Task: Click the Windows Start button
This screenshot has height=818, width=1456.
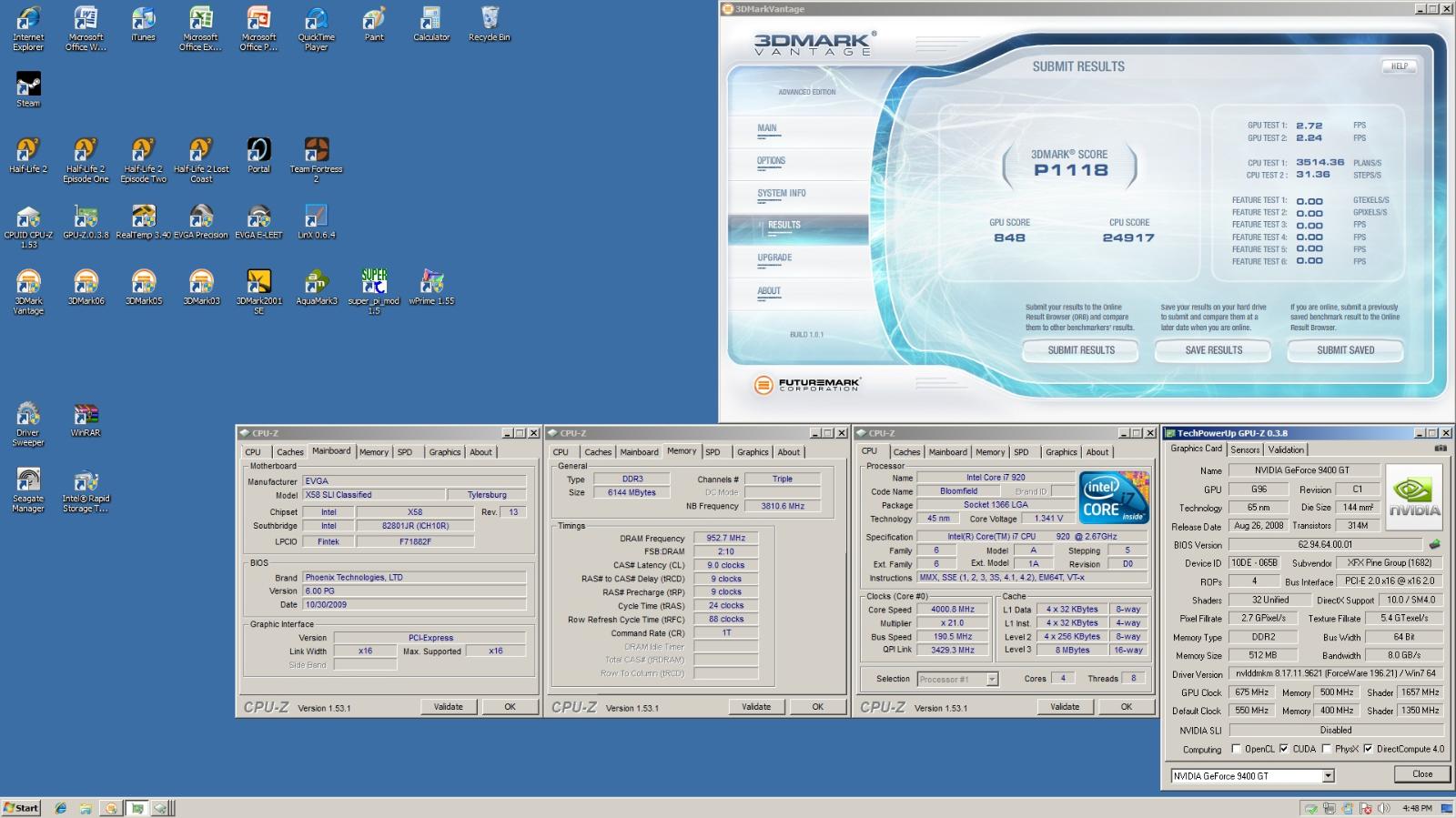Action: (x=21, y=808)
